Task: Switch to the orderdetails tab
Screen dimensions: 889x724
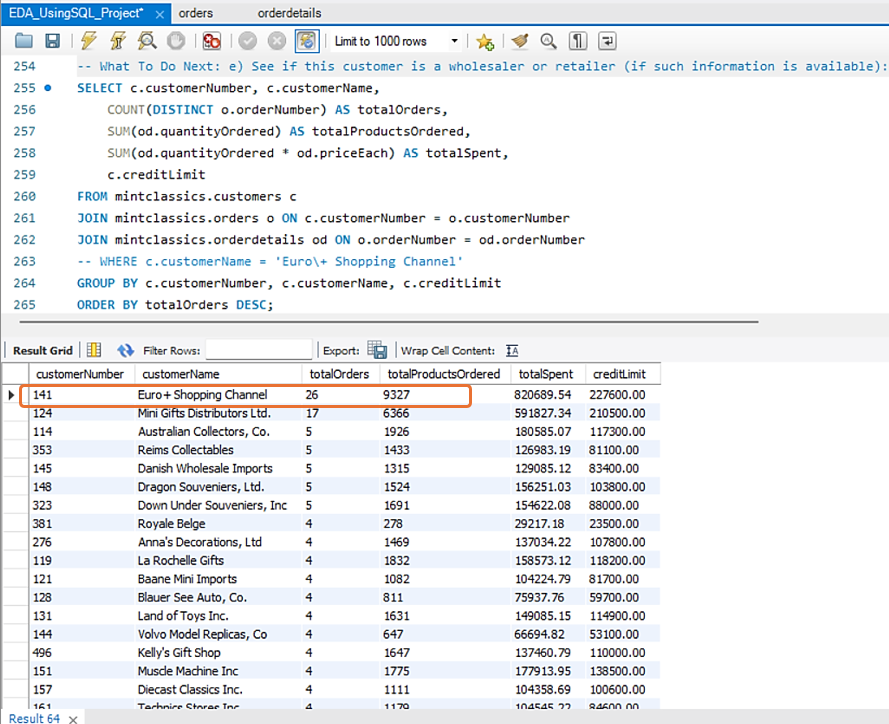Action: [x=289, y=13]
